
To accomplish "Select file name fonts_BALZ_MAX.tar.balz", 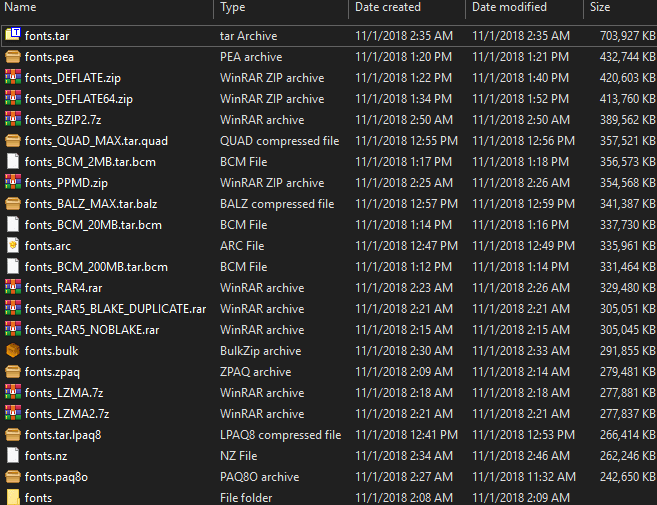I will tap(91, 204).
